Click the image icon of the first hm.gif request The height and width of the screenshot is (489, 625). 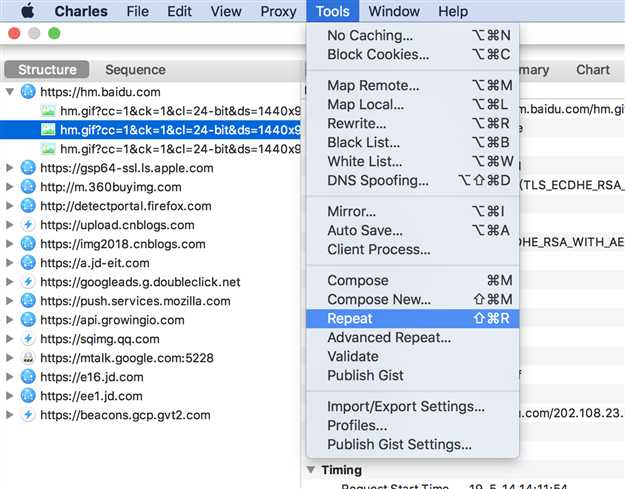click(48, 110)
